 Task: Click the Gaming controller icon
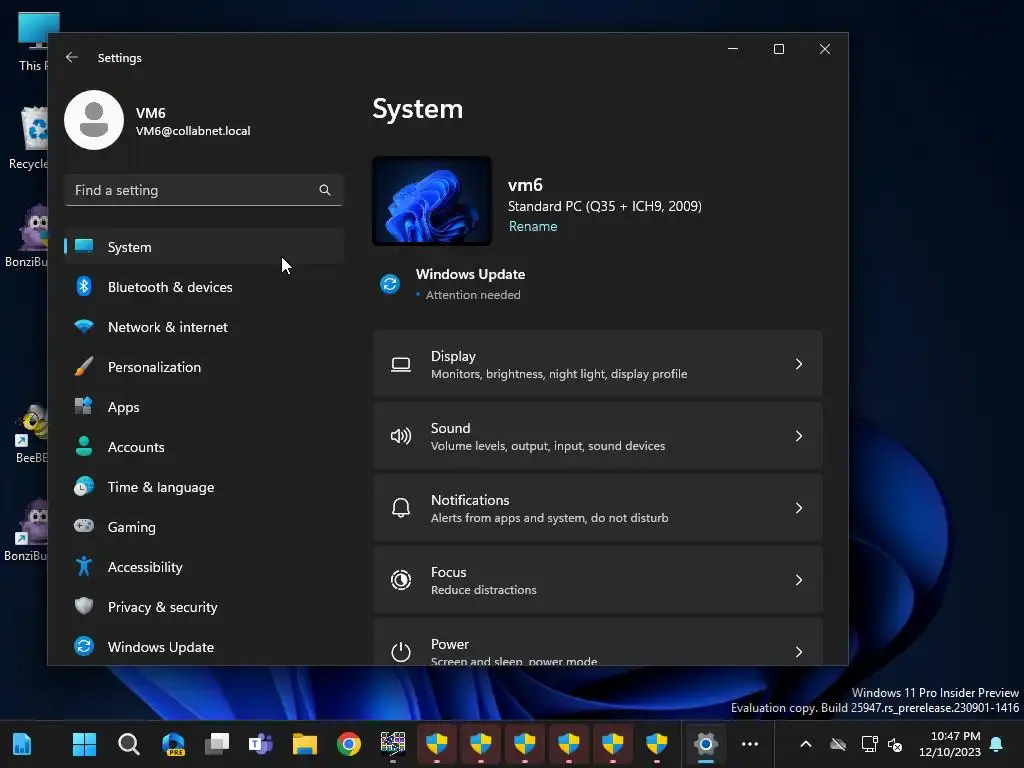84,526
